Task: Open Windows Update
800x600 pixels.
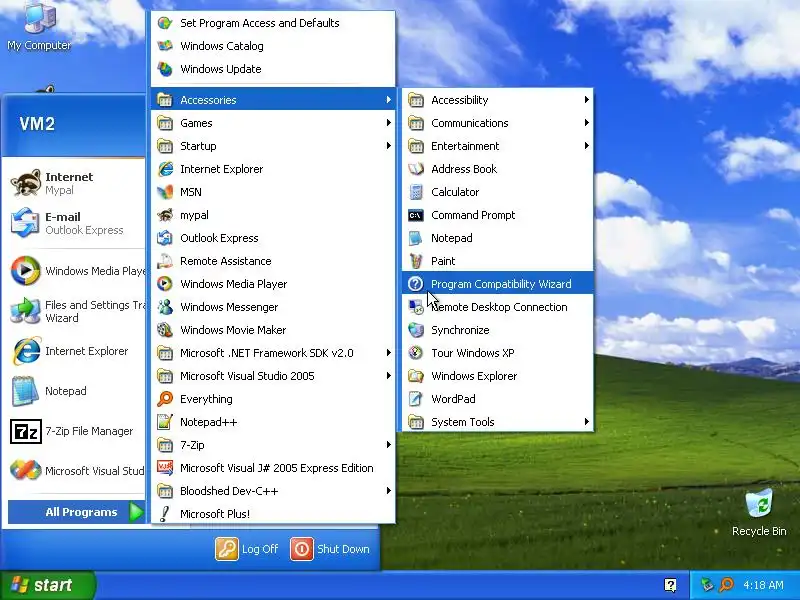Action: click(273, 69)
